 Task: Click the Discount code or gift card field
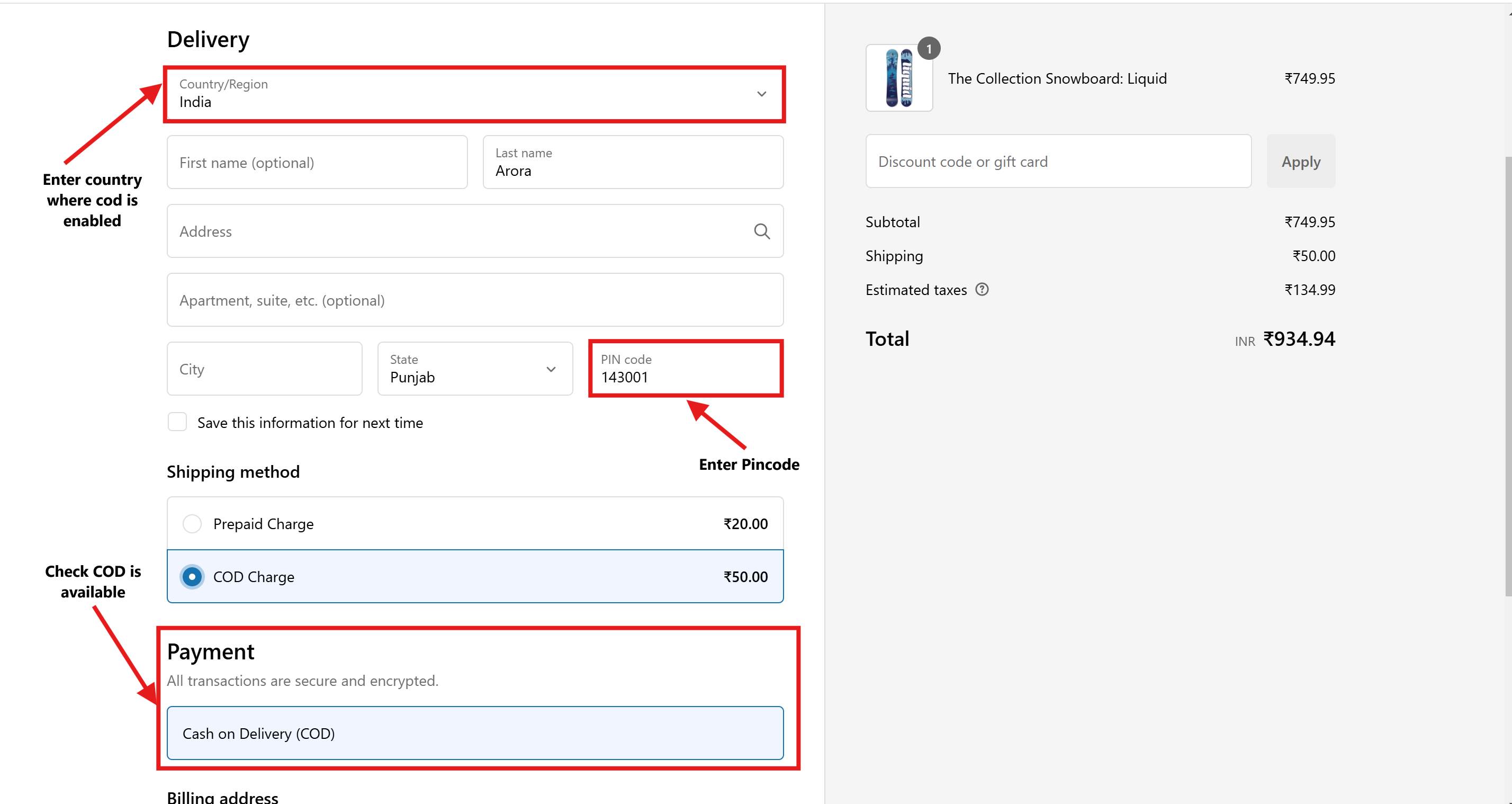1058,162
